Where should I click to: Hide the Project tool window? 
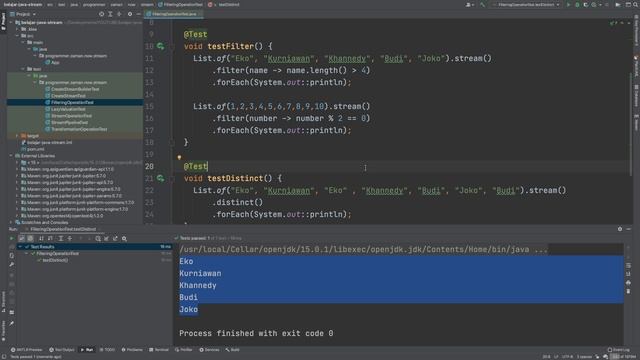click(x=139, y=14)
